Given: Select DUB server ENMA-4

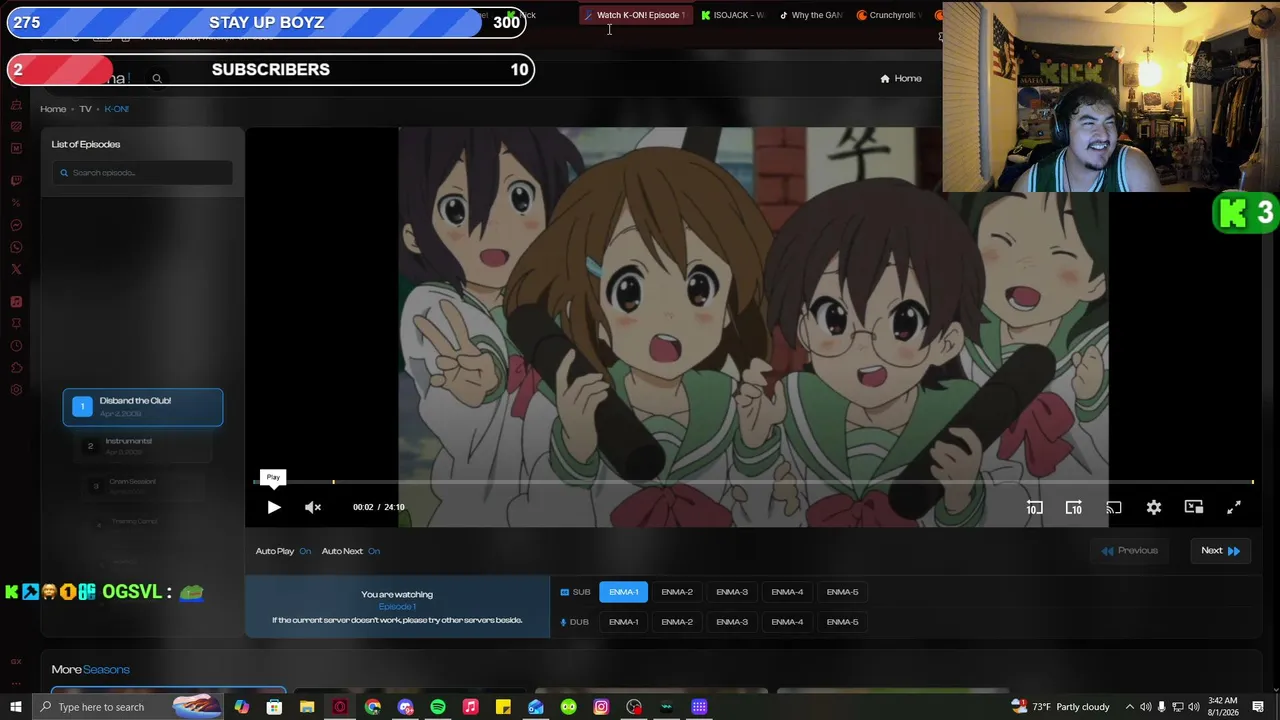Looking at the screenshot, I should (787, 622).
